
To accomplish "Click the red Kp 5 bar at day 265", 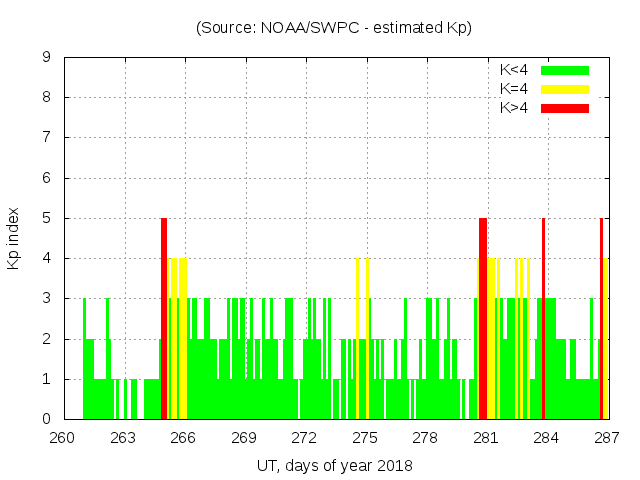I will [x=164, y=318].
